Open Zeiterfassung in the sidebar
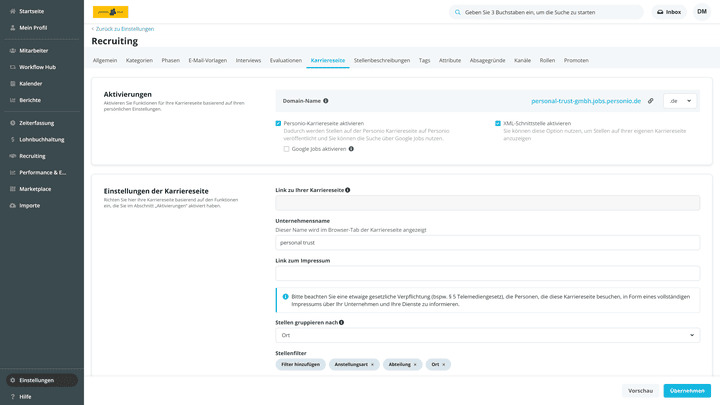Image resolution: width=720 pixels, height=405 pixels. pos(37,123)
